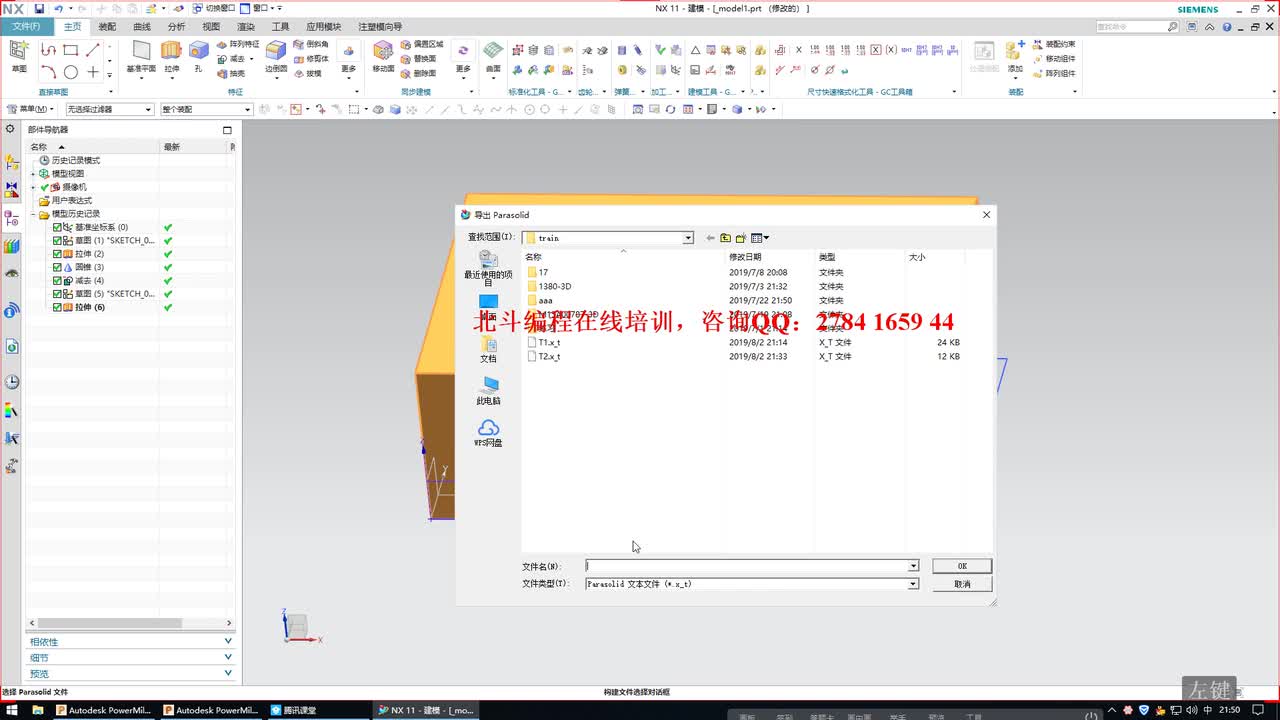Open the 文件名 filename dropdown arrow
This screenshot has width=1280, height=720.
pos(913,566)
